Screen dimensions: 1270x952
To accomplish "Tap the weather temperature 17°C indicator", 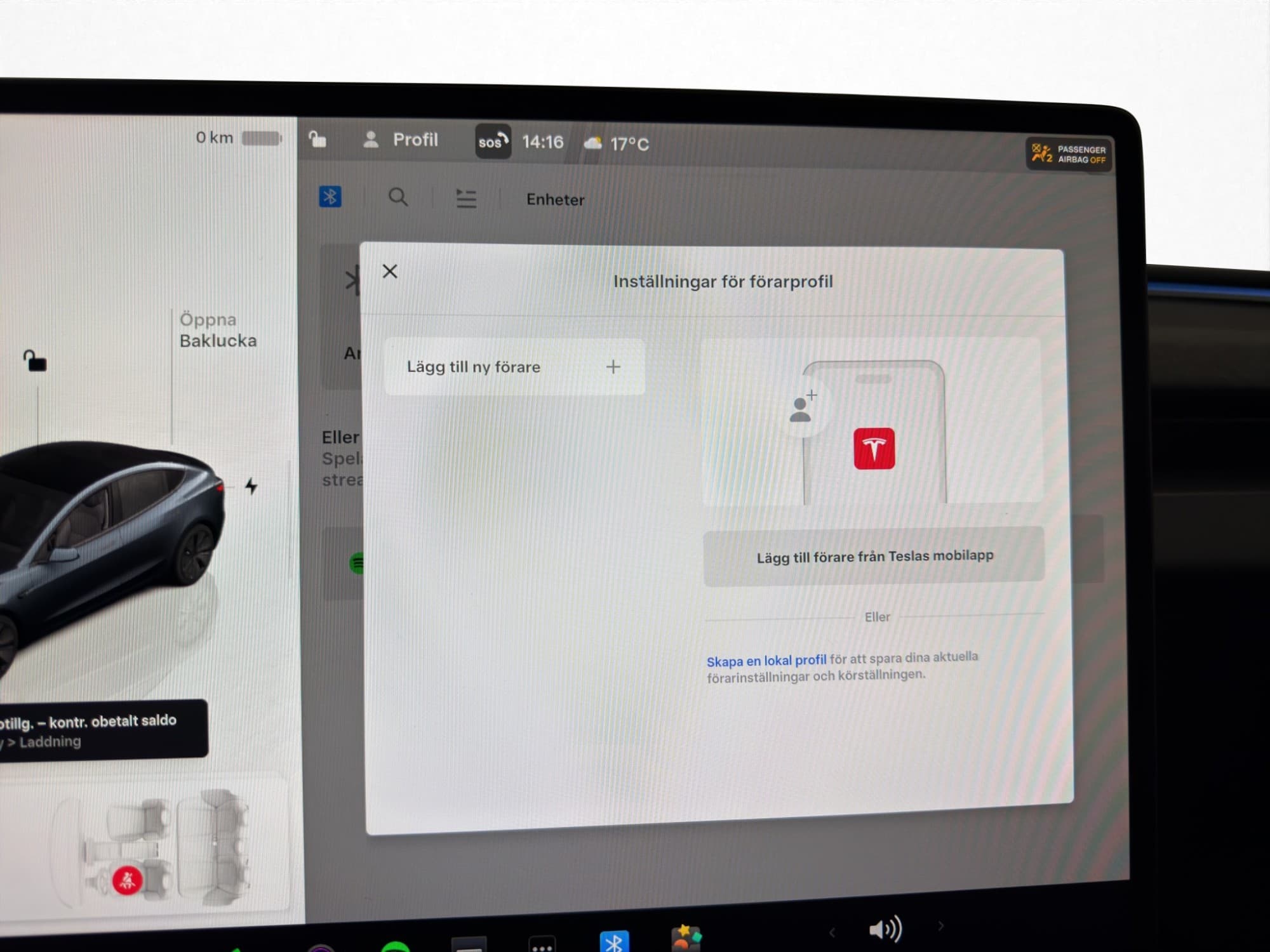I will 617,144.
